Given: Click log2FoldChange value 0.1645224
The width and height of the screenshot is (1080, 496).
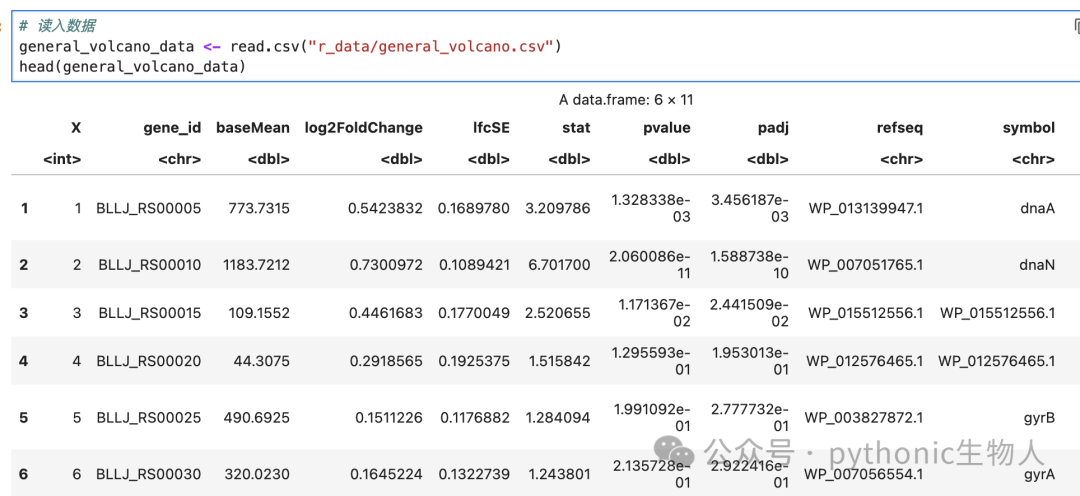Looking at the screenshot, I should [x=386, y=474].
